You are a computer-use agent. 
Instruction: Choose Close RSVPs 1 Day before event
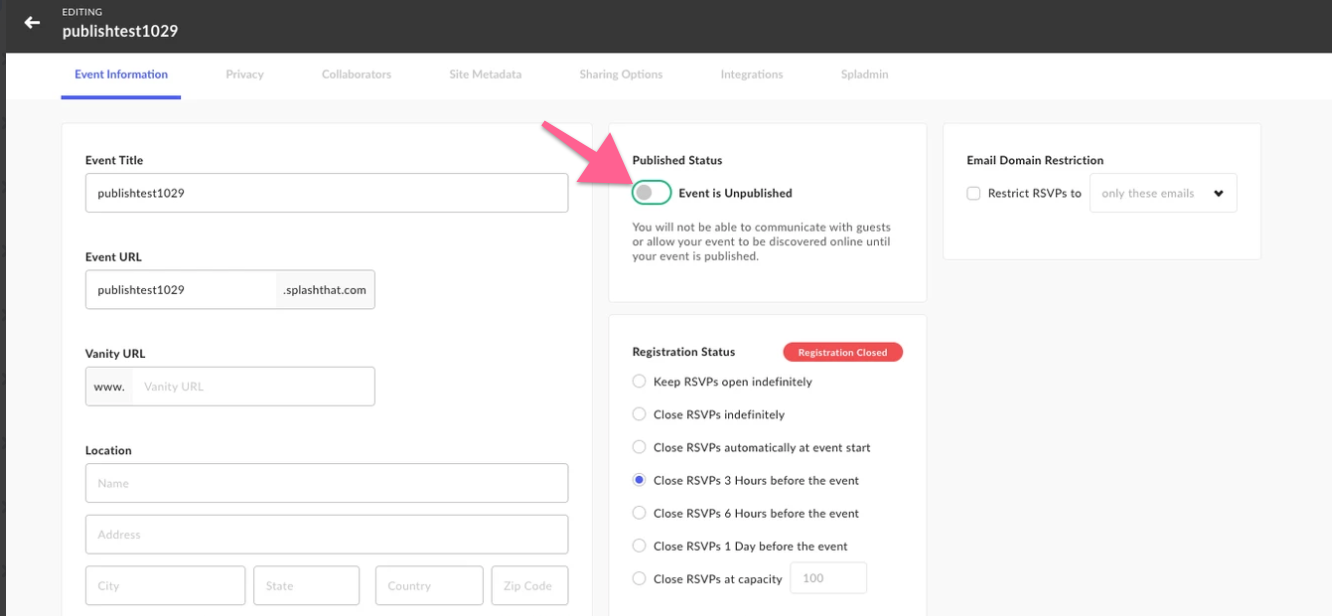click(639, 546)
